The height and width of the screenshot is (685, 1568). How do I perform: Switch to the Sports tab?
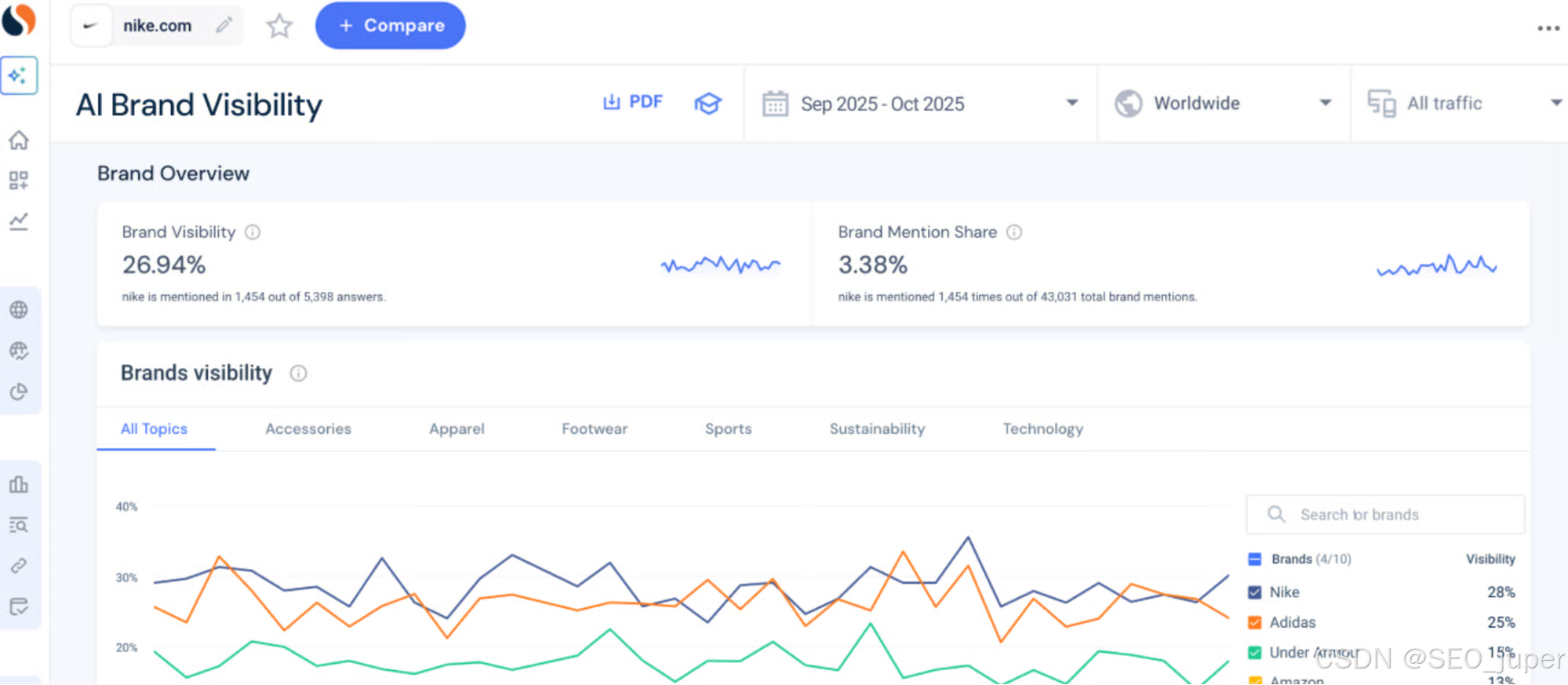click(x=728, y=429)
